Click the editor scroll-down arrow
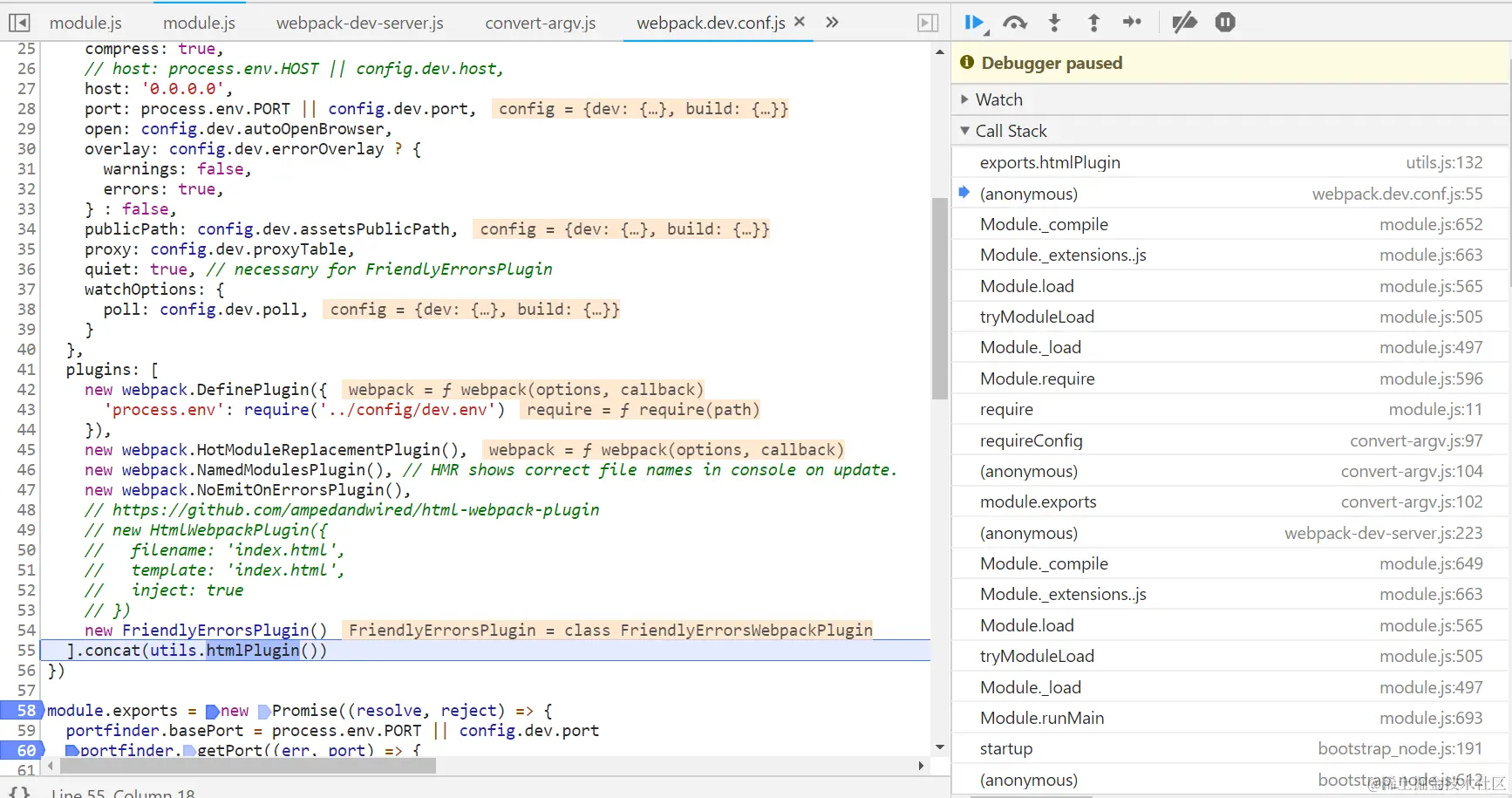The height and width of the screenshot is (798, 1512). coord(939,747)
